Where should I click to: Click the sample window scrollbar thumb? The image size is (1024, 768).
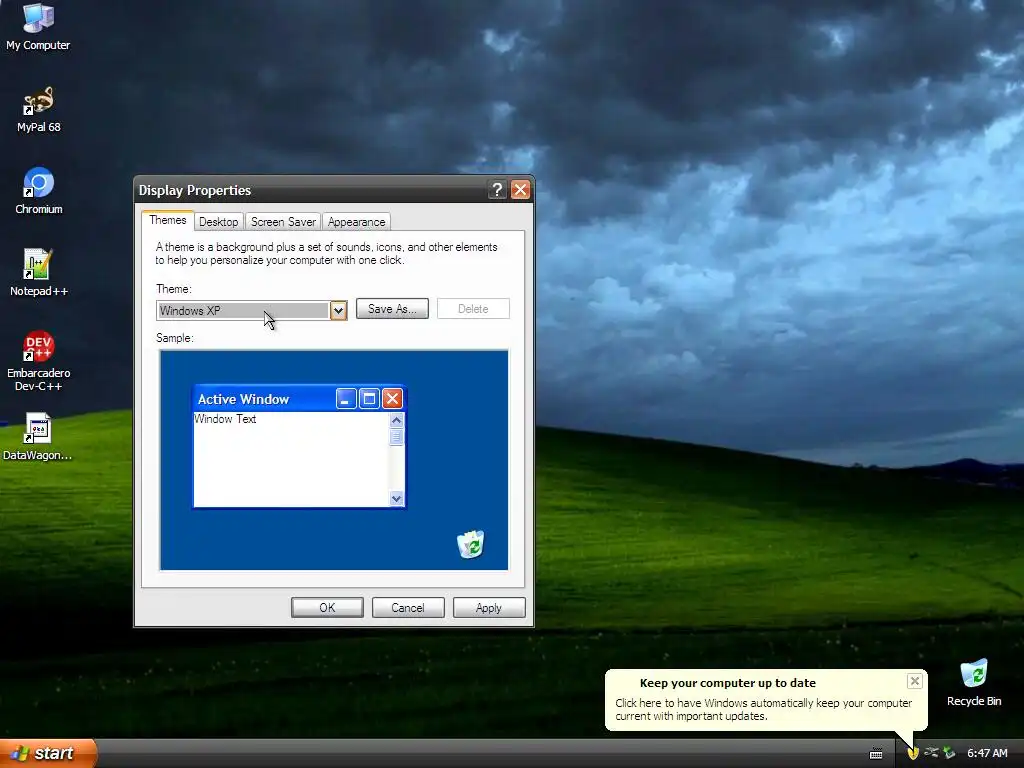[396, 437]
